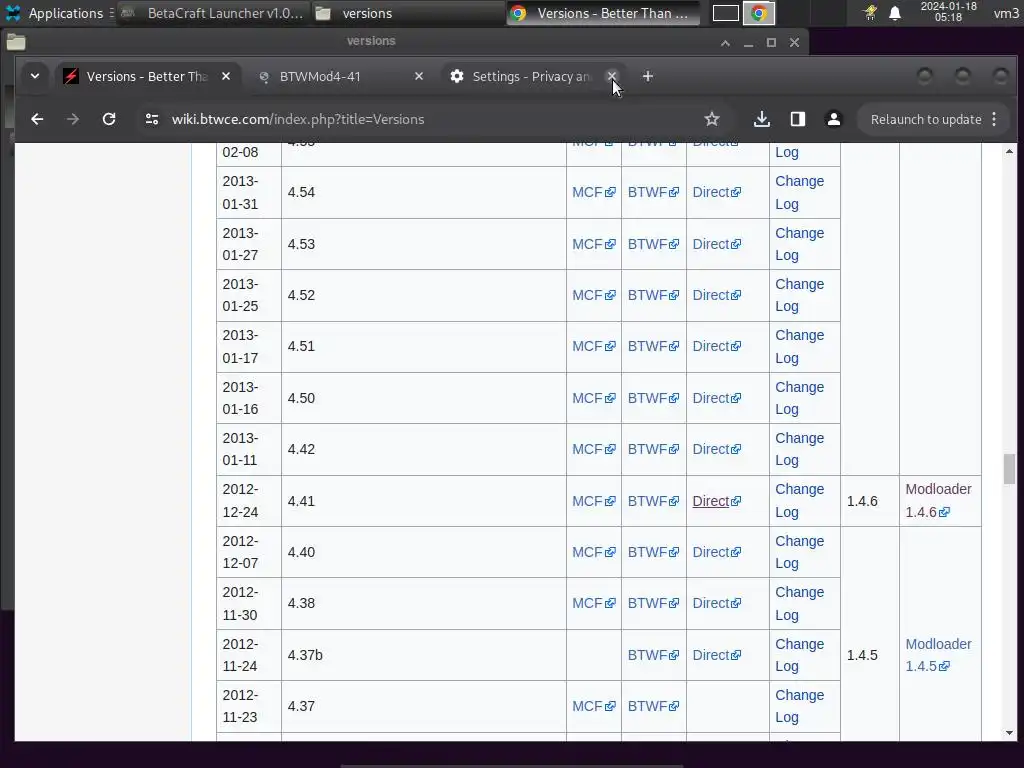Open the BTWF link for version 4.42
The image size is (1024, 768).
click(x=653, y=449)
